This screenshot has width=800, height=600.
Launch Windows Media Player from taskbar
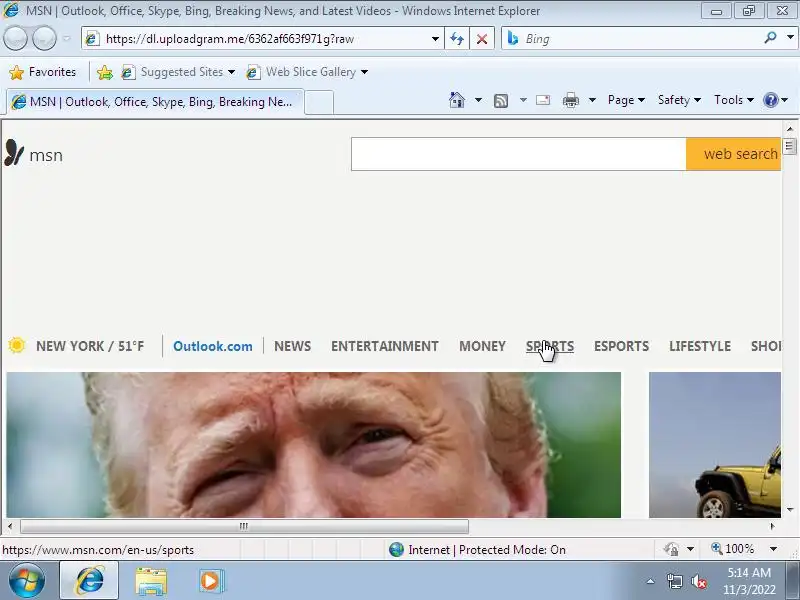[211, 581]
